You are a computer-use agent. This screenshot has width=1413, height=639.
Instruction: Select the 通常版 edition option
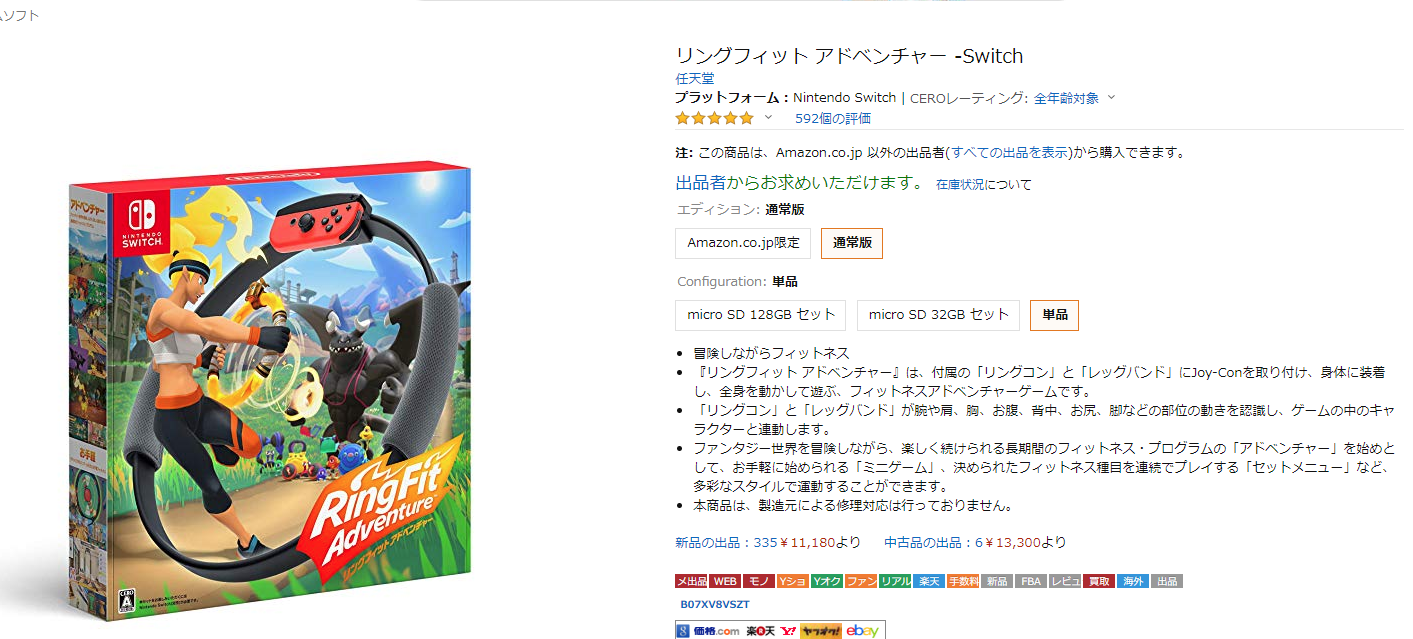click(x=852, y=243)
